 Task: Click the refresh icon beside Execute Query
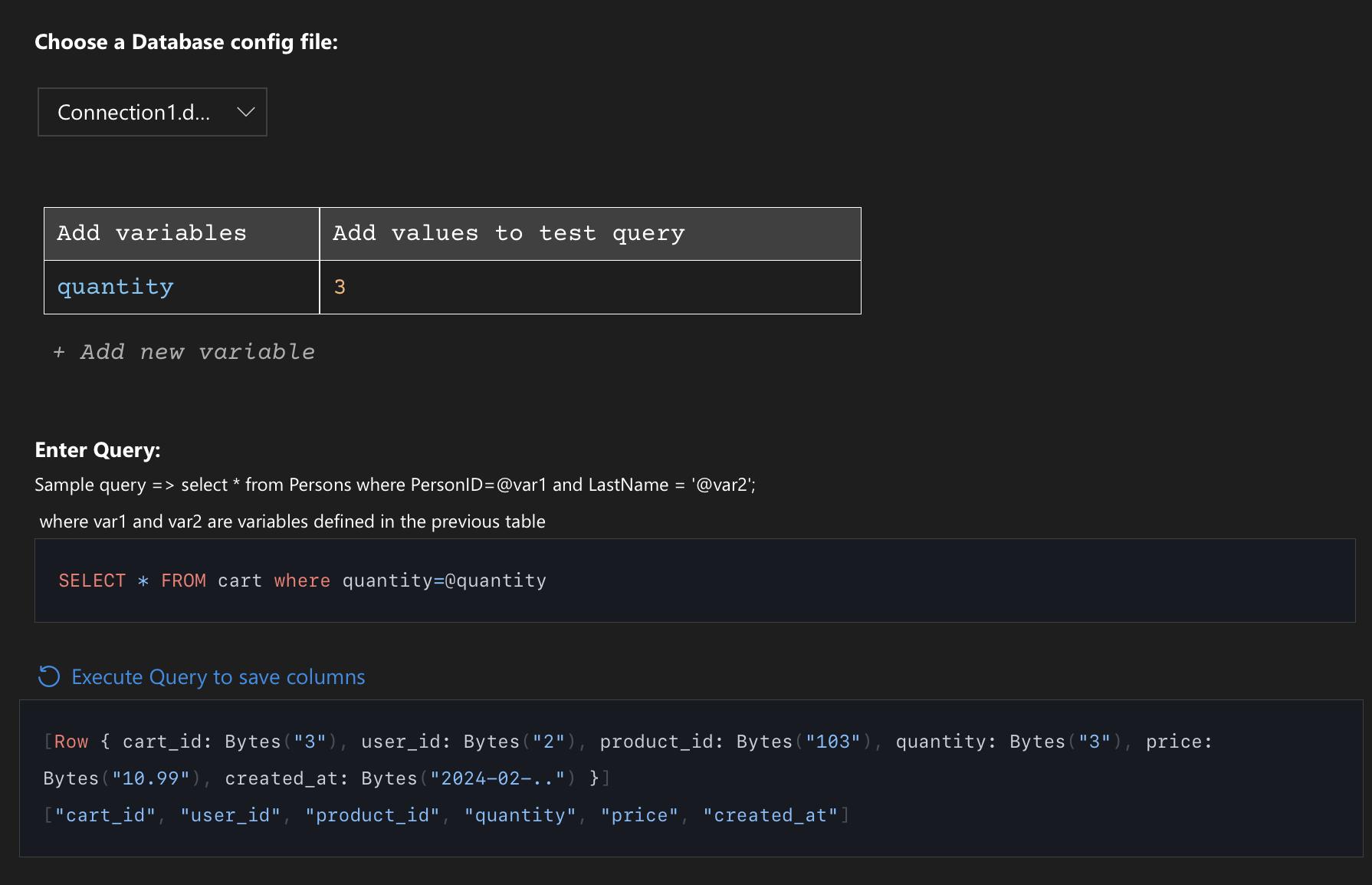(x=49, y=676)
